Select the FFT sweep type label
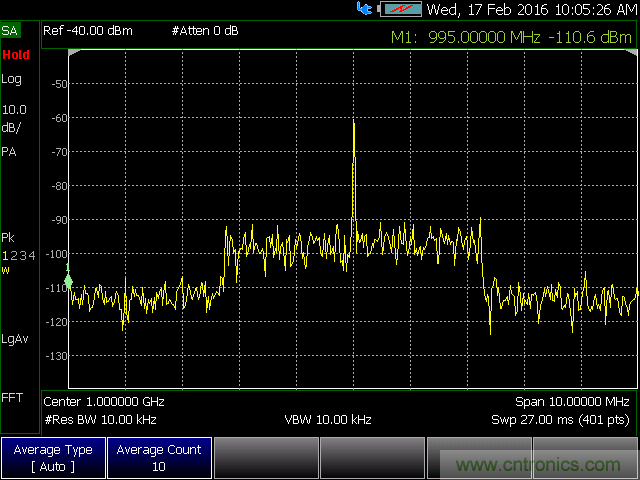Viewport: 640px width, 480px height. pos(12,397)
